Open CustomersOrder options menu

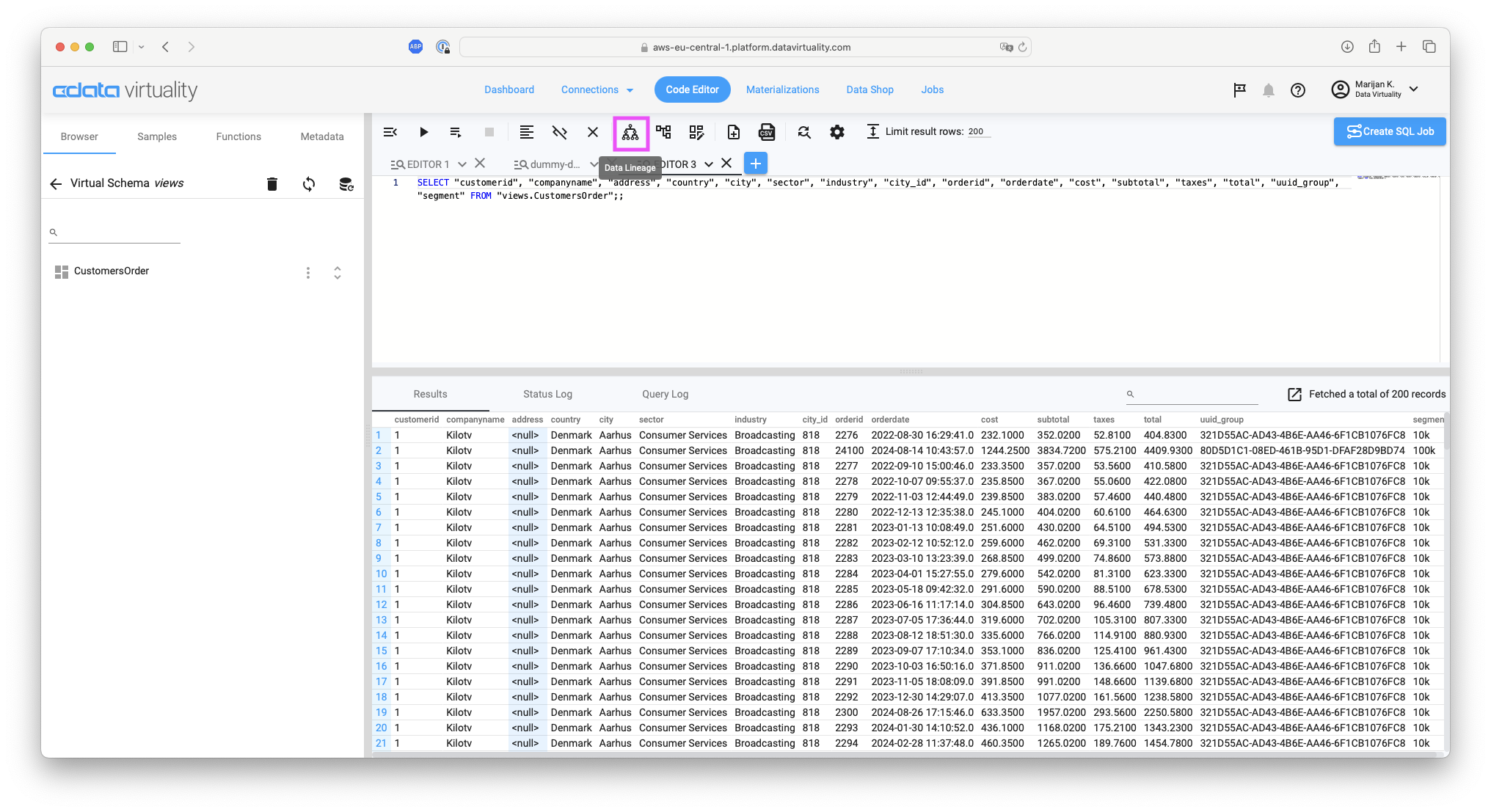(x=308, y=272)
